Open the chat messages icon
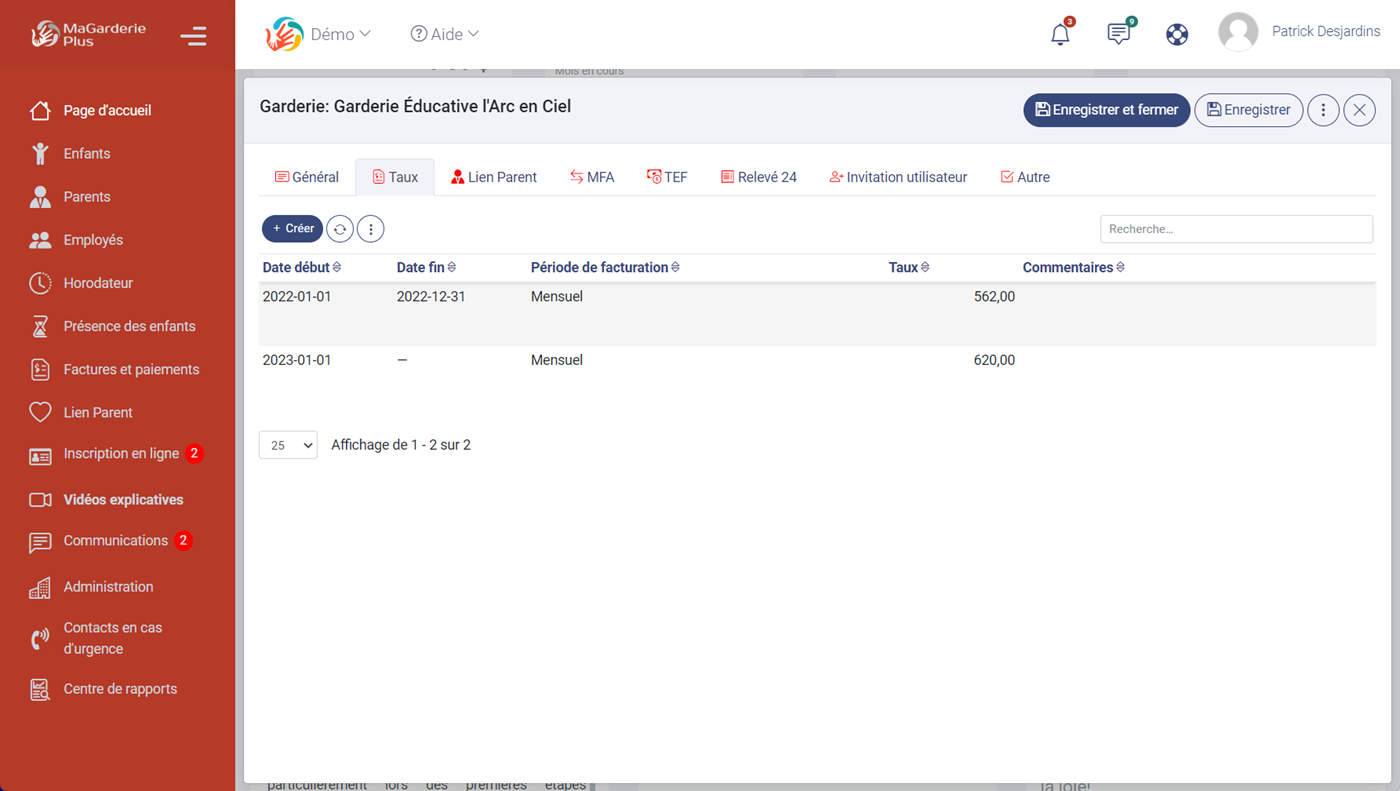 [1118, 34]
